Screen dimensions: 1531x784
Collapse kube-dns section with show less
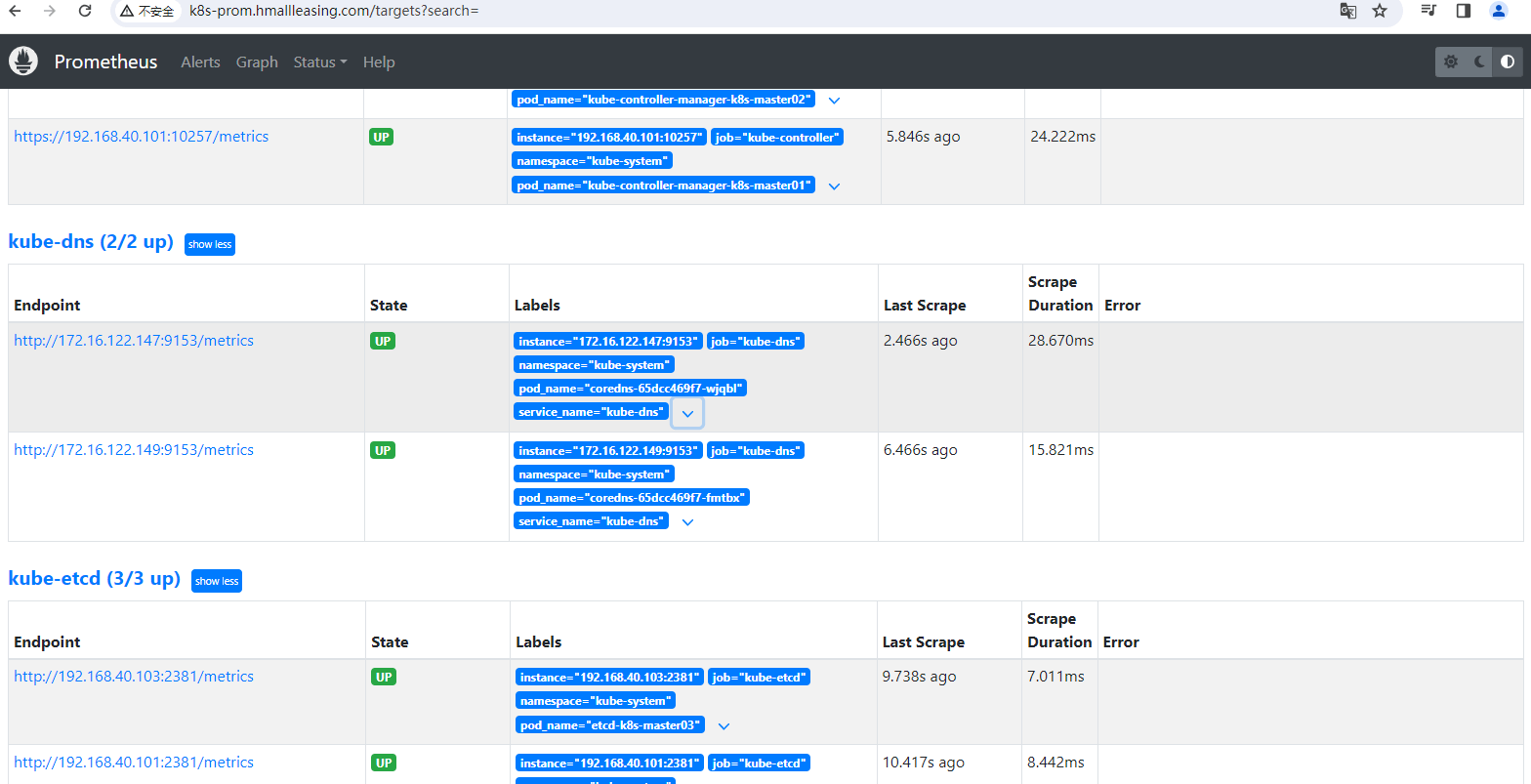(210, 244)
